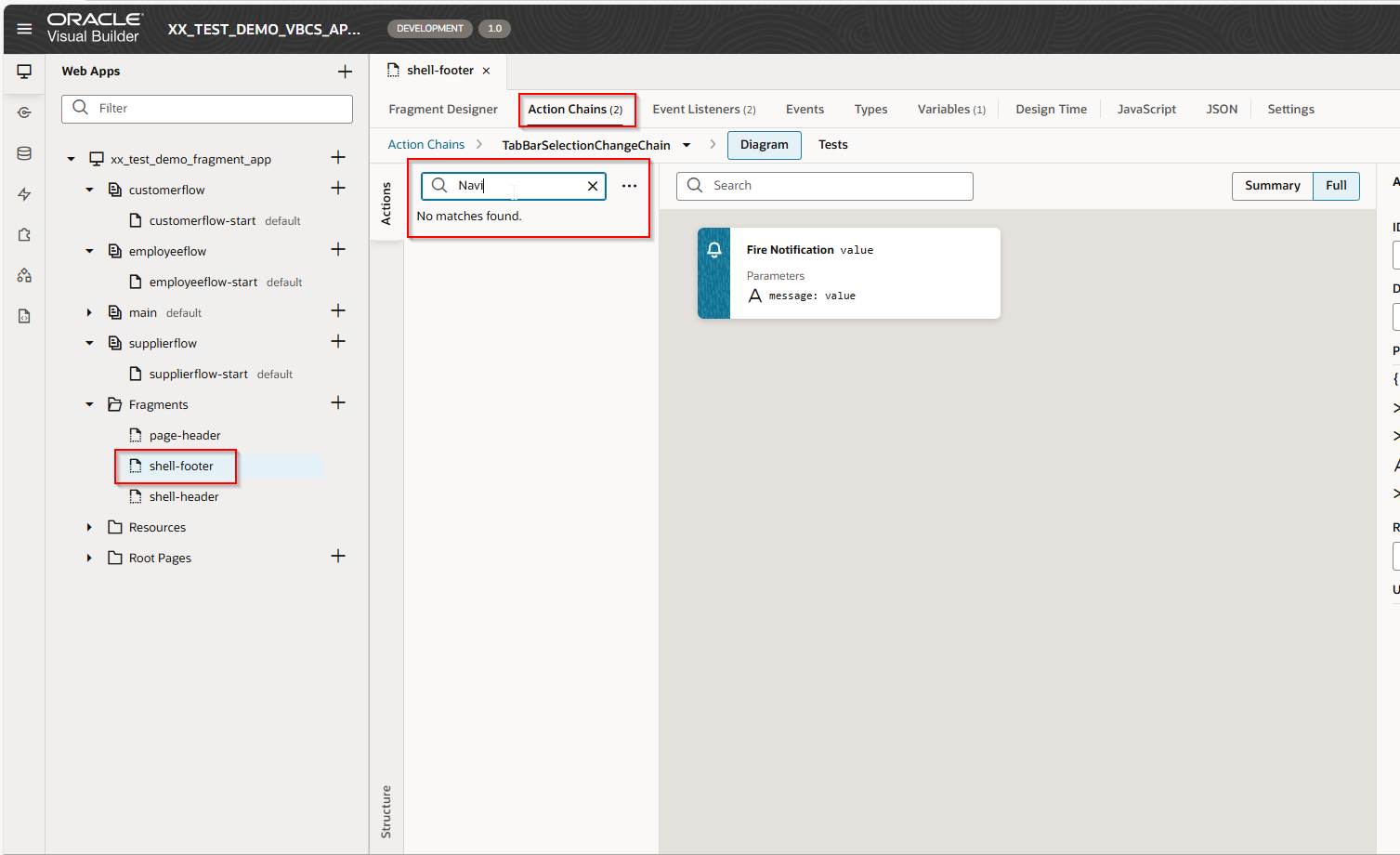Clear the Navi action search text
Viewport: 1400px width, 855px height.
pyautogui.click(x=593, y=186)
